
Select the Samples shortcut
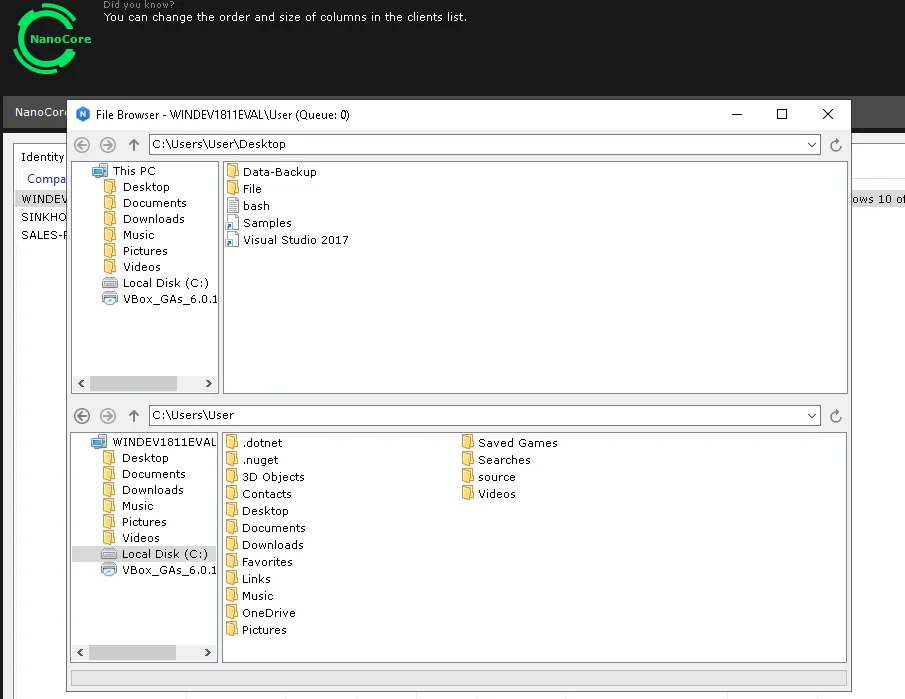click(x=259, y=223)
